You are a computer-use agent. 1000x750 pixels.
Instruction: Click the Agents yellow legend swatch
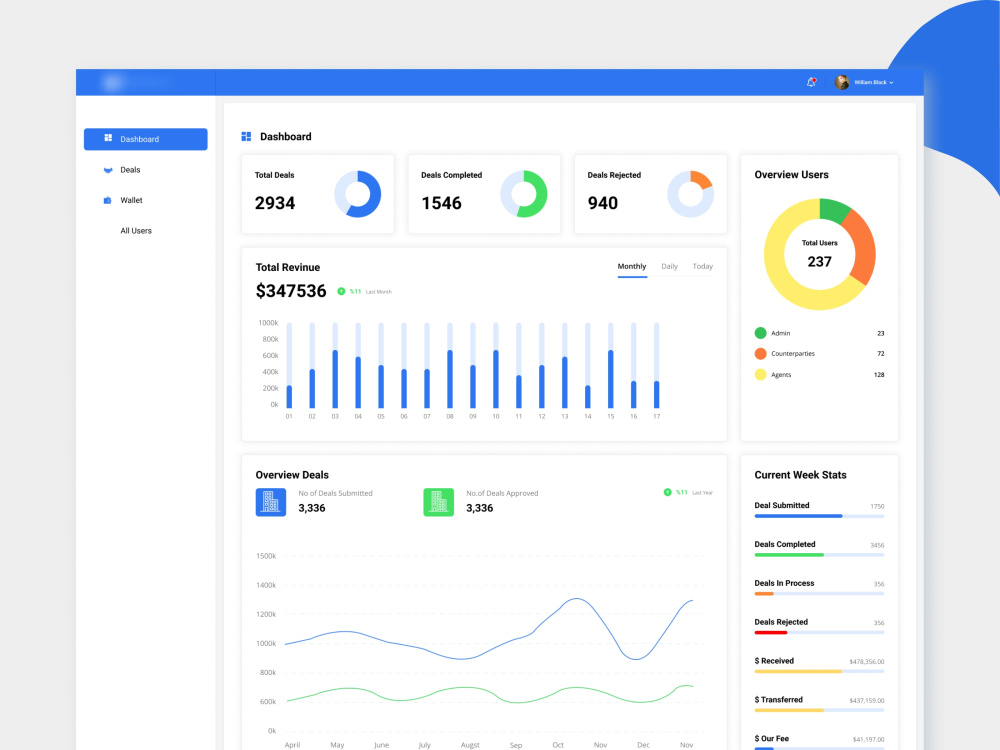tap(760, 374)
